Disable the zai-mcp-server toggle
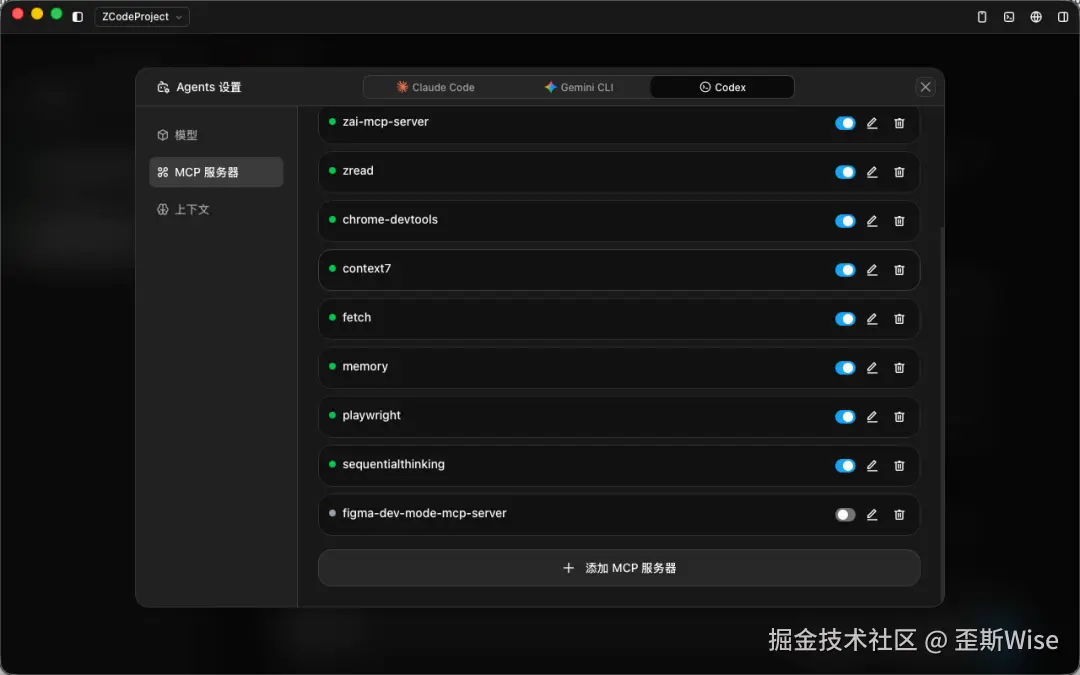 pos(845,123)
